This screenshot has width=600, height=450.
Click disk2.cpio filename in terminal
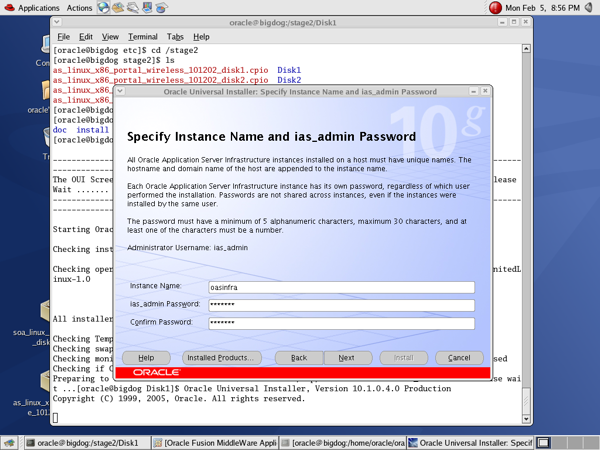[161, 80]
